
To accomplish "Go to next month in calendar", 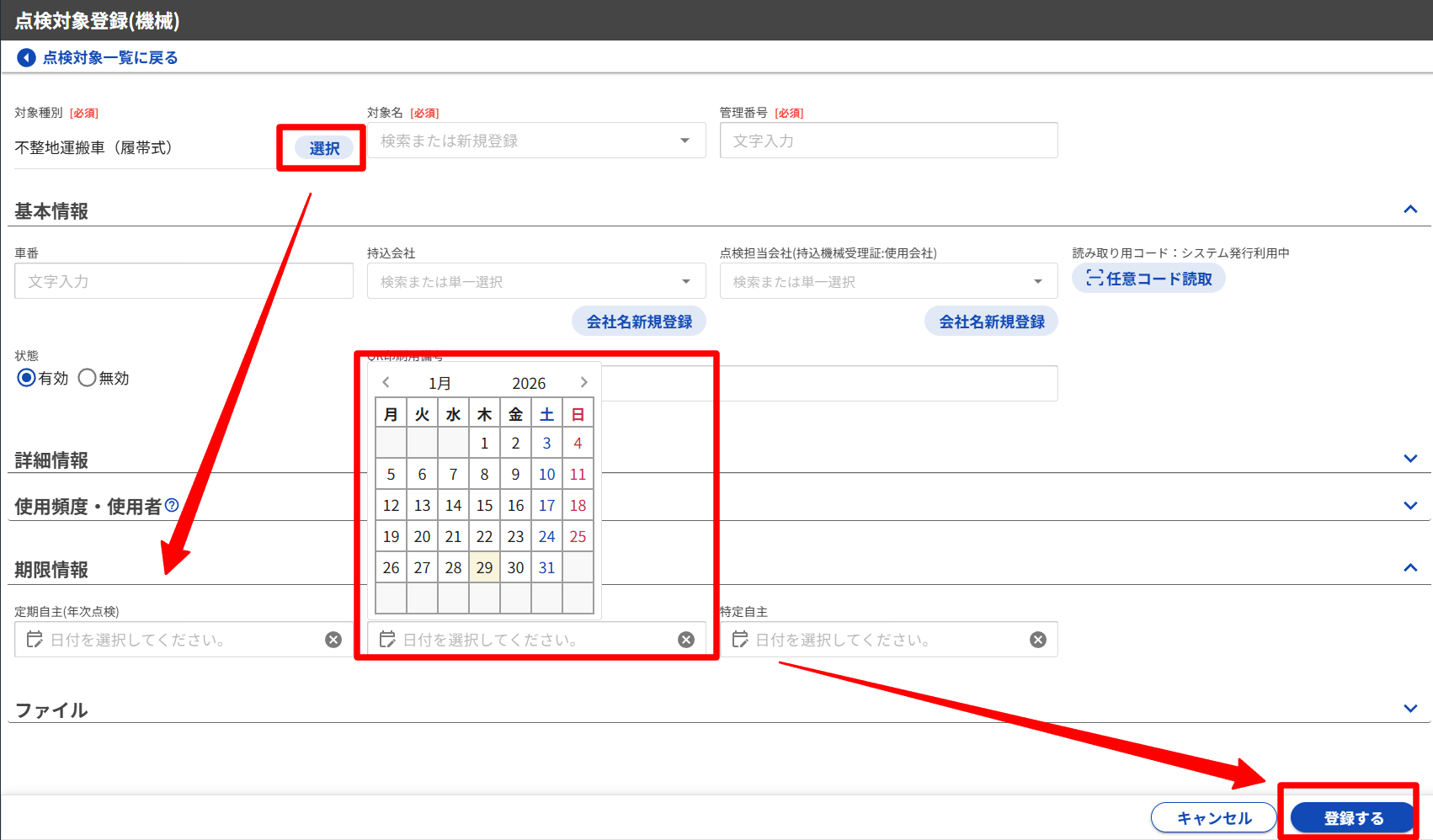I will tap(583, 382).
